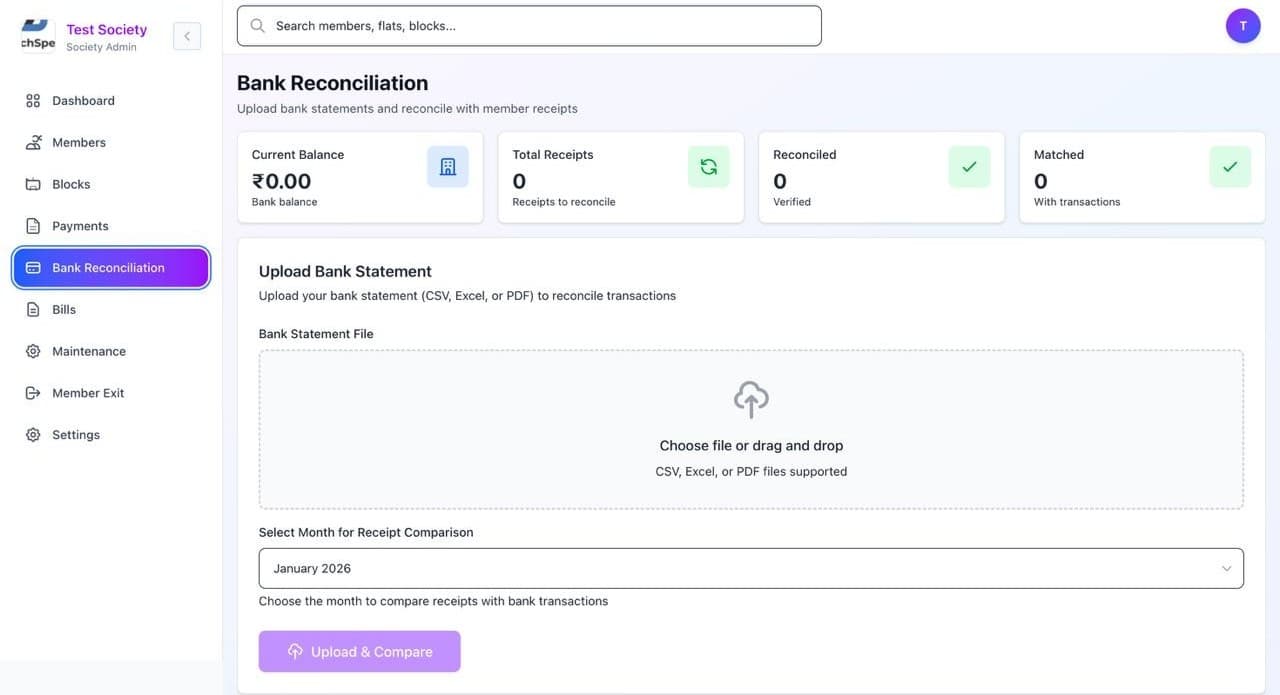Click 'Receipts to reconcile' caption
1280x695 pixels.
click(x=564, y=202)
